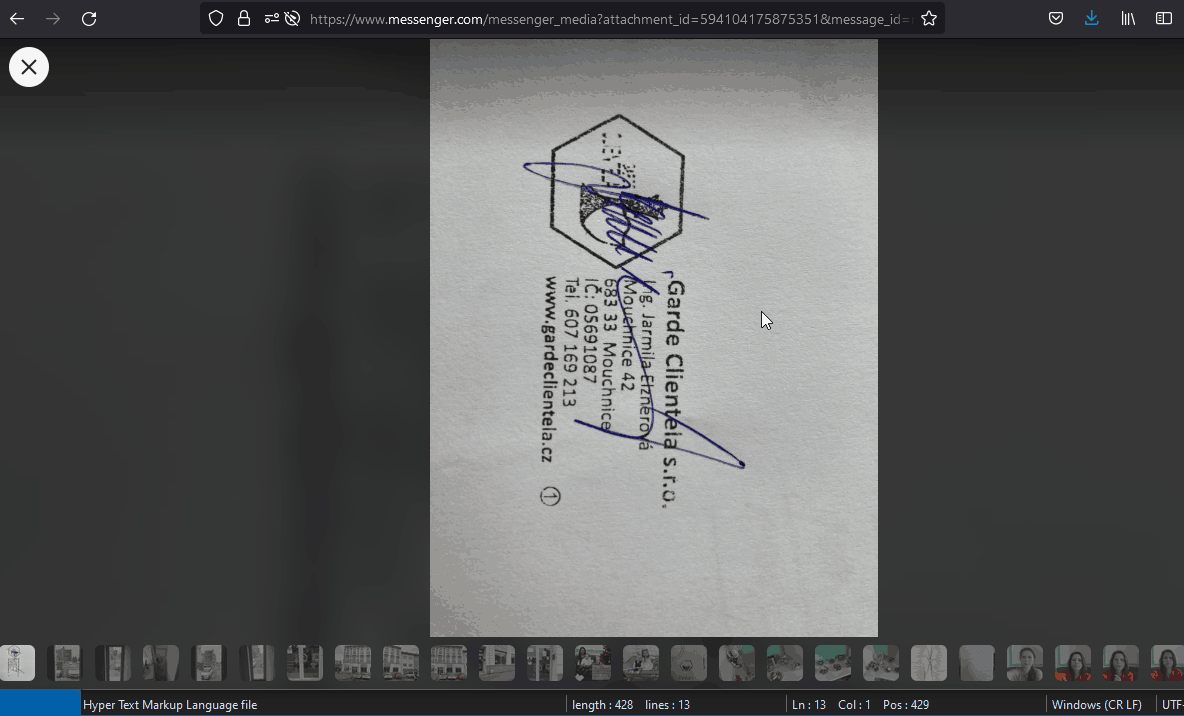Bookmark this page with the star

click(929, 19)
